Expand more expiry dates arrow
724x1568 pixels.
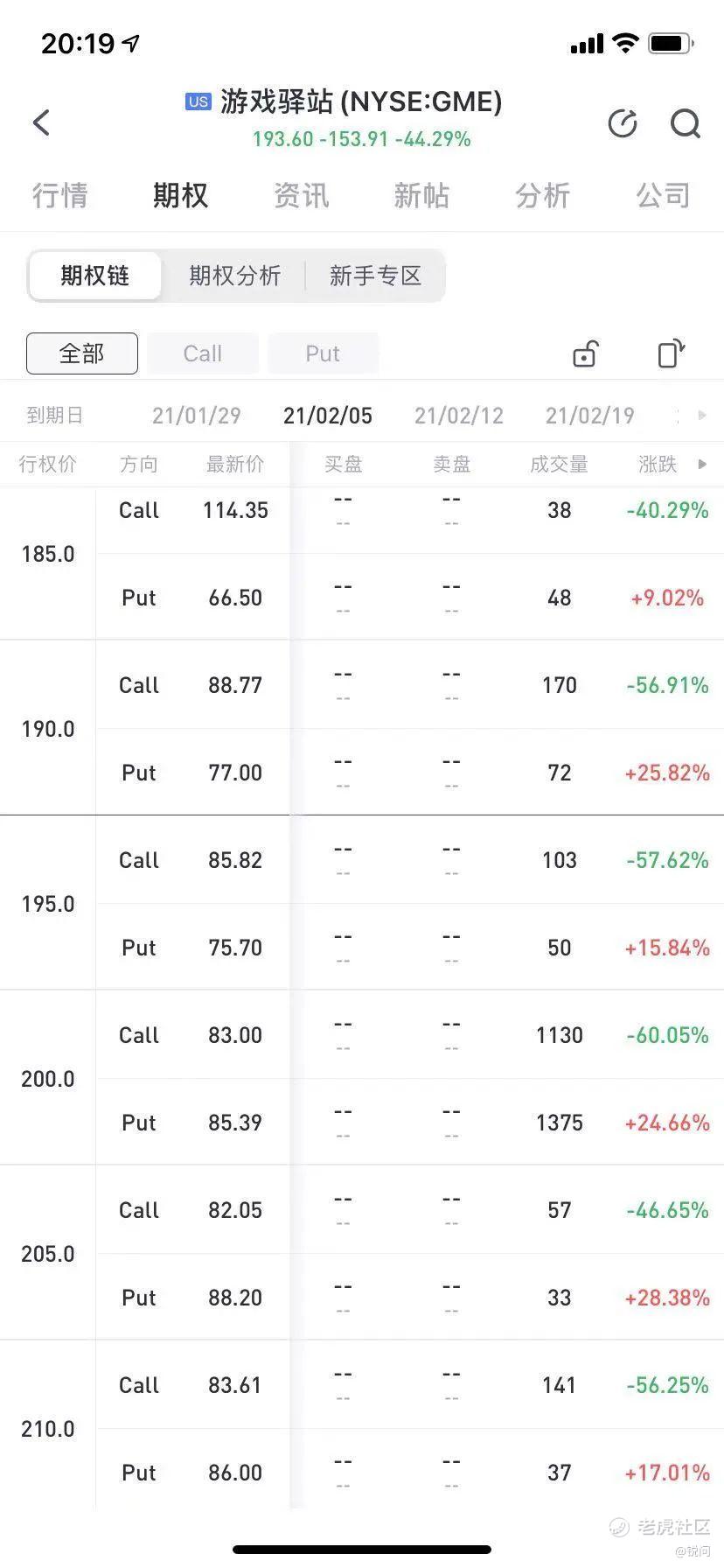[702, 416]
